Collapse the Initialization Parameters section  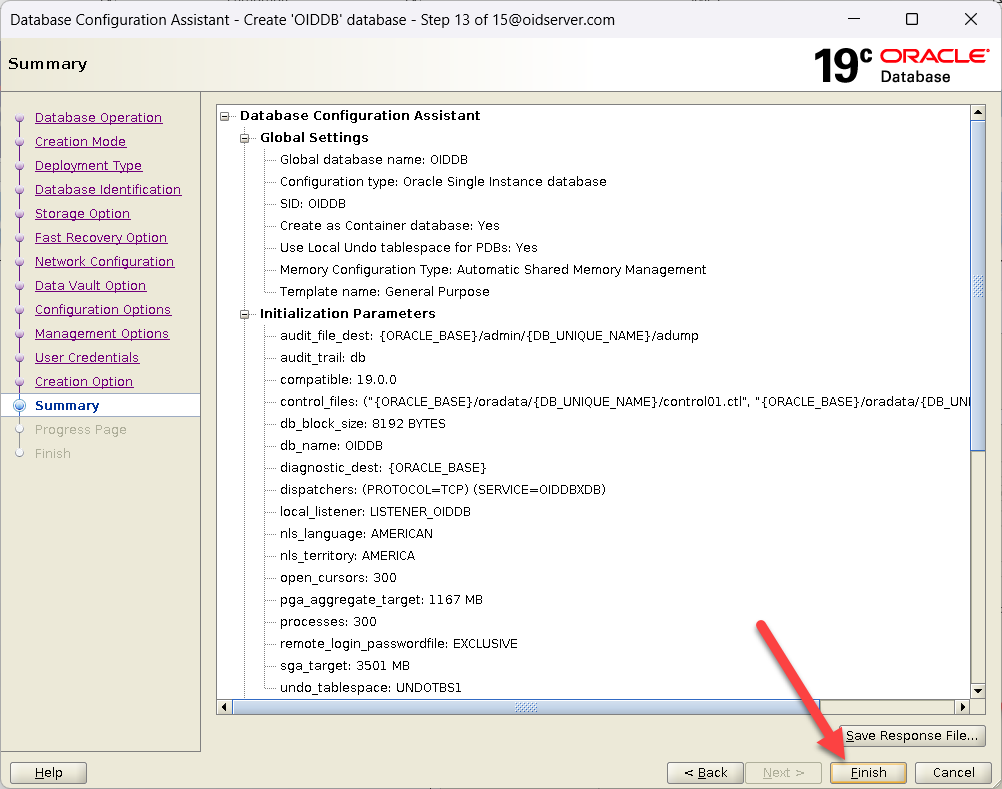245,314
